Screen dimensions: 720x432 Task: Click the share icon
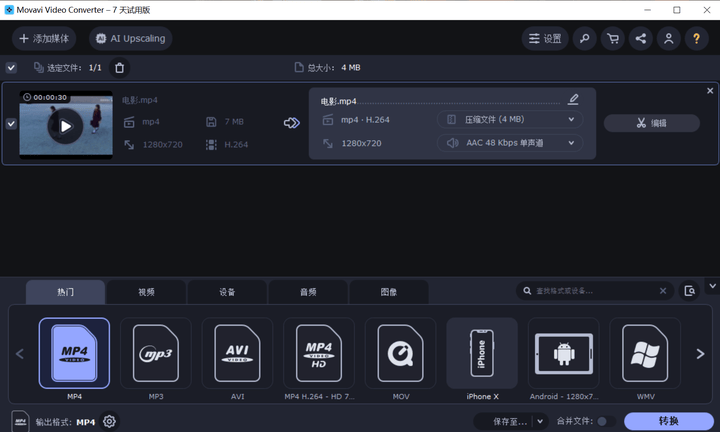click(641, 39)
